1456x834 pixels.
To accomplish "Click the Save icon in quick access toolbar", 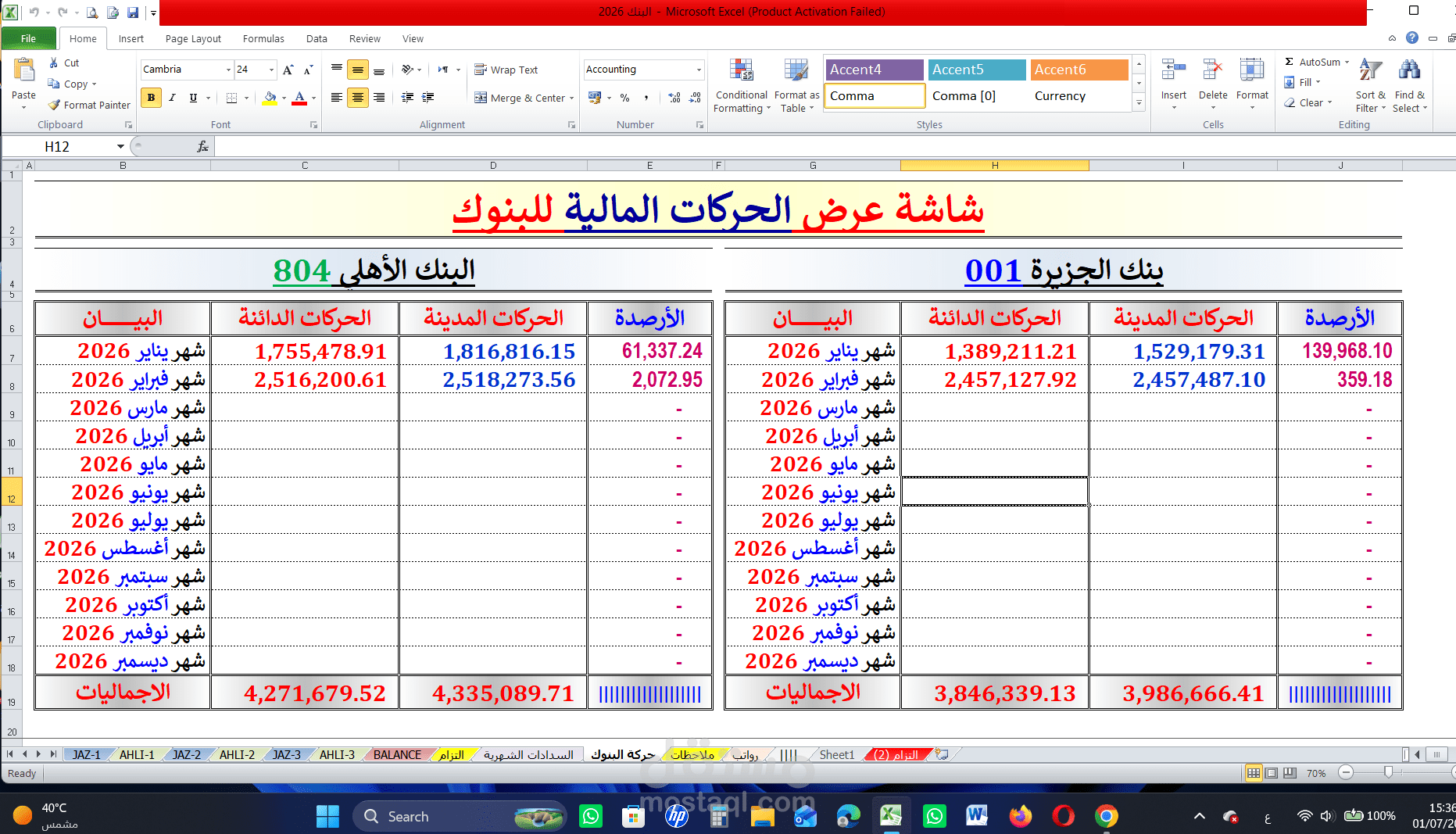I will coord(133,13).
